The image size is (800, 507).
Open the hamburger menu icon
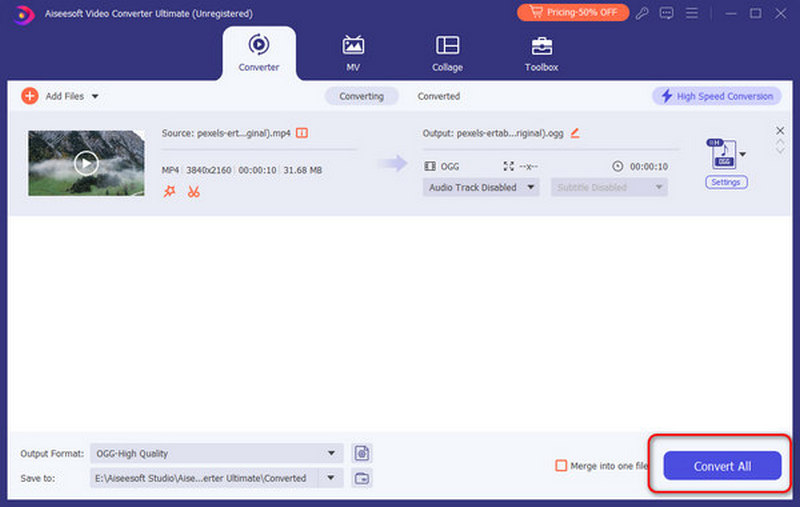click(692, 13)
